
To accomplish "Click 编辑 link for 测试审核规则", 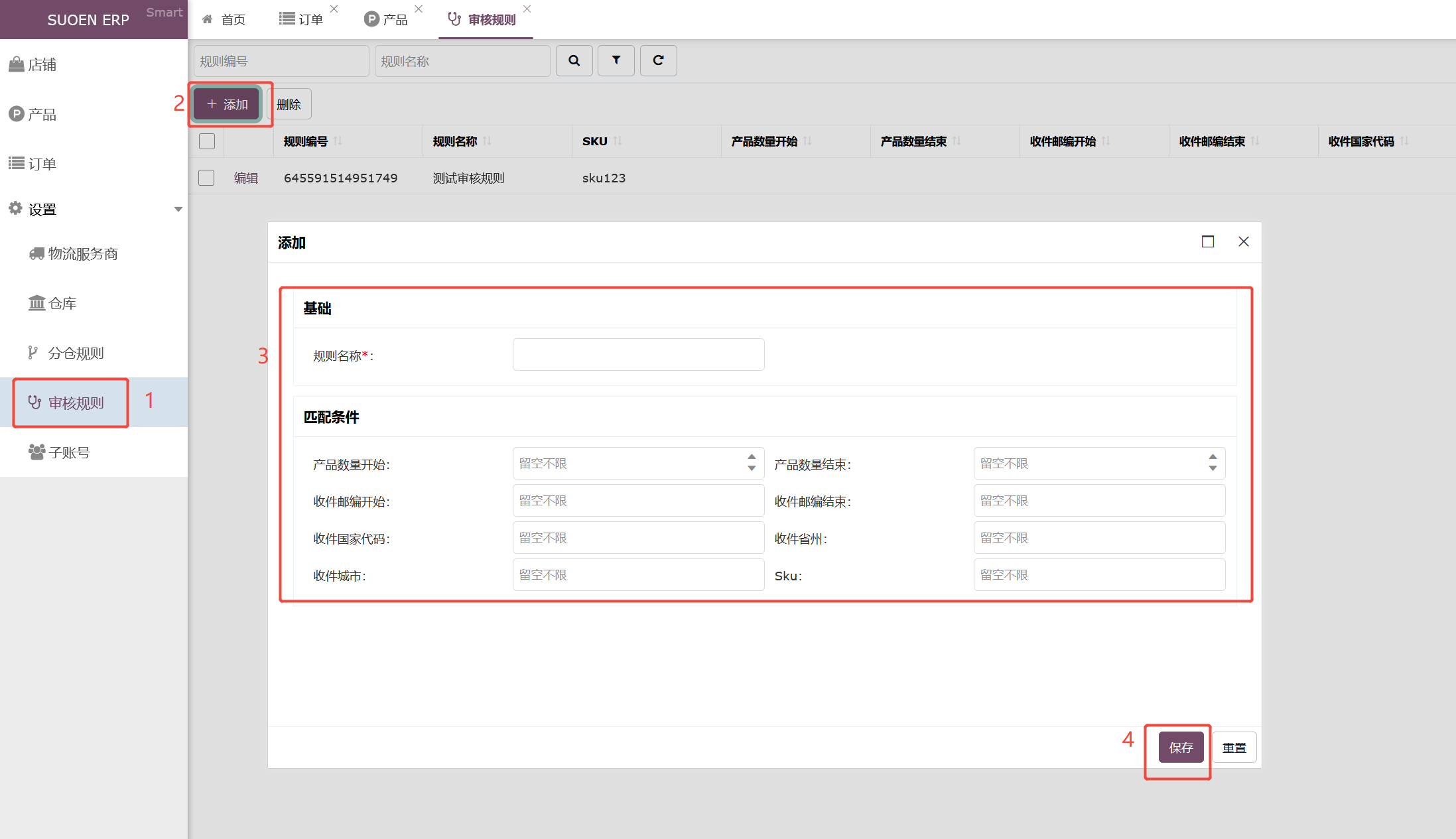I will pos(245,178).
